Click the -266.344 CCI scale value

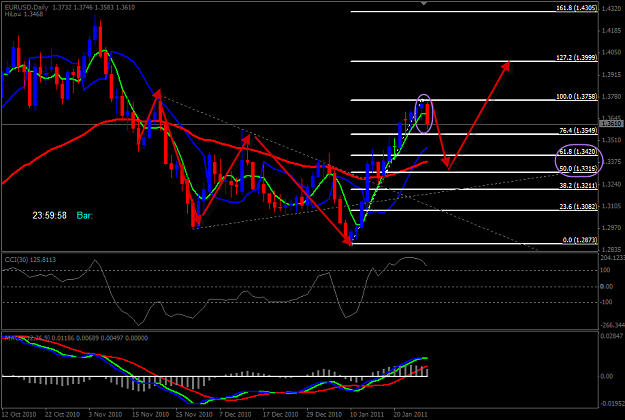612,325
